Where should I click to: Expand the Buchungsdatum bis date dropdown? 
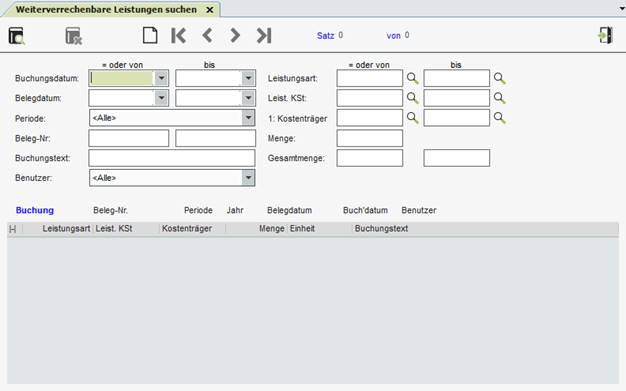pos(248,78)
